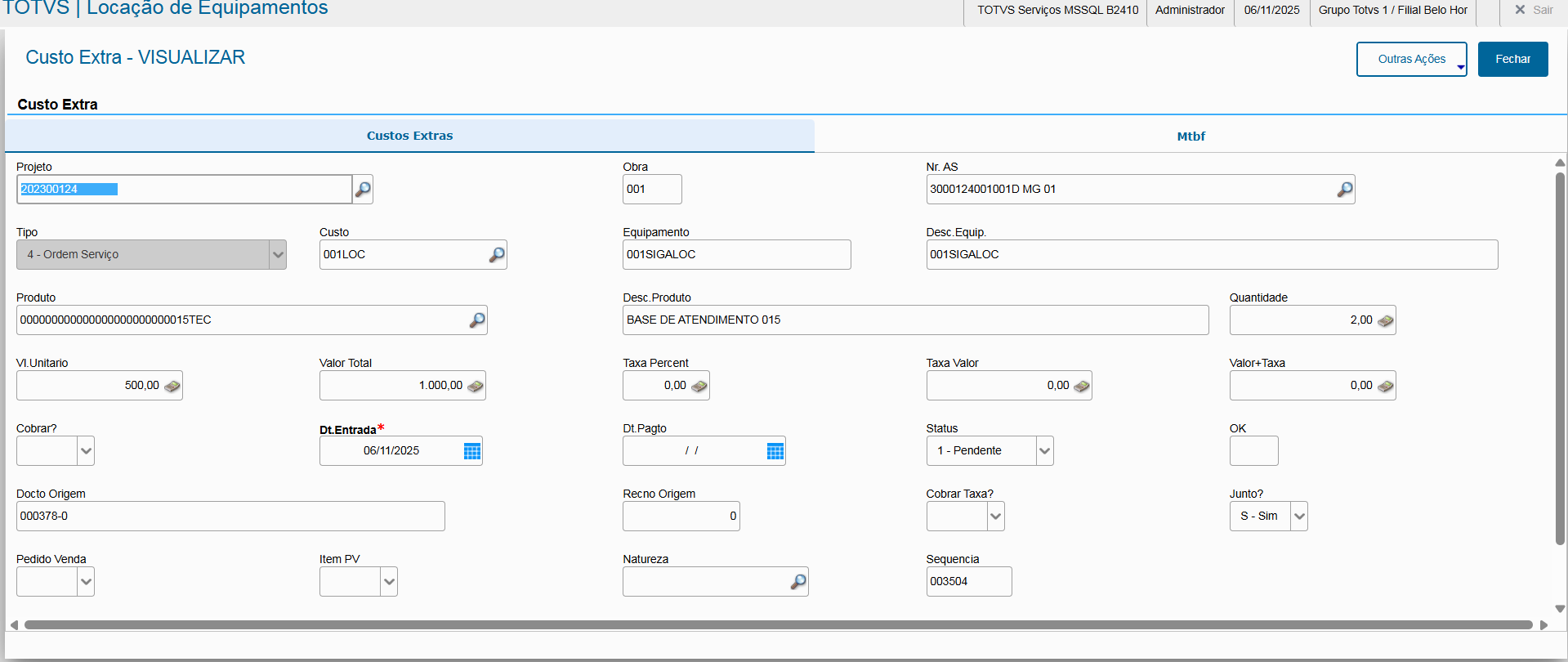
Task: Open the Nr. AS lookup magnifier
Action: click(x=1344, y=190)
